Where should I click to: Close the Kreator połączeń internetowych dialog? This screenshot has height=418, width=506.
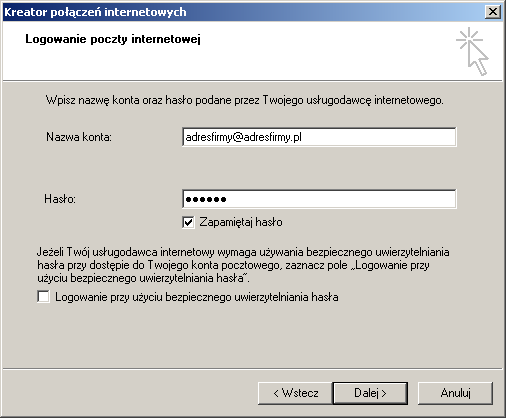tap(493, 12)
